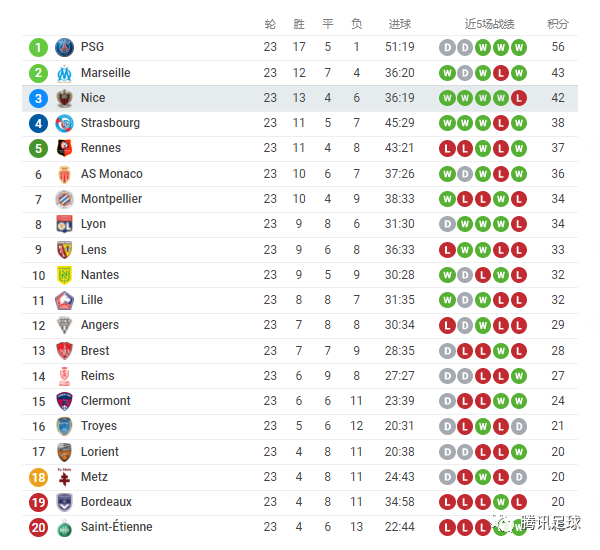The width and height of the screenshot is (600, 550).
Task: Click the Strasbourg club badge
Action: pos(64,123)
